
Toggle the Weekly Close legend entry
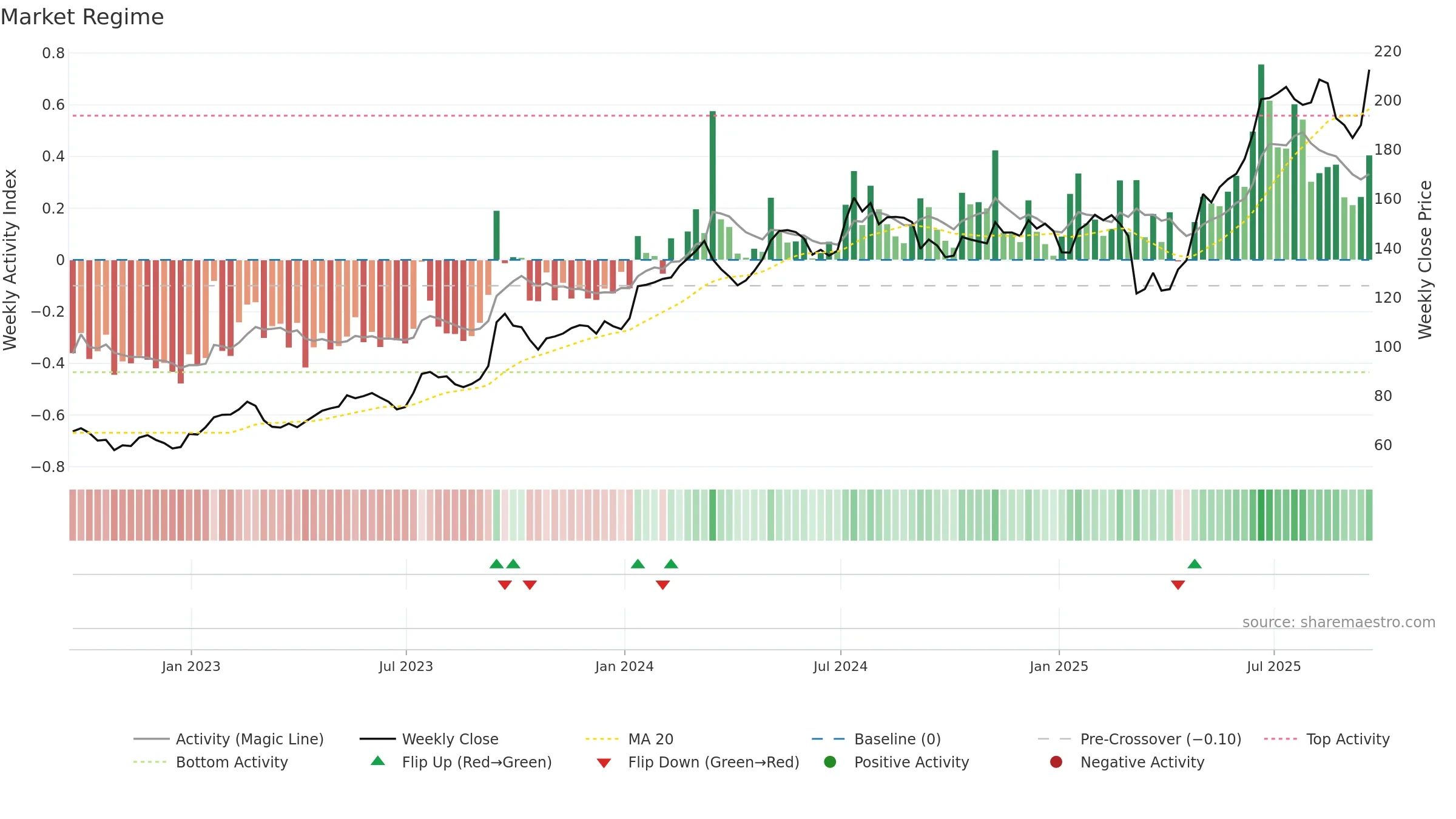pos(429,739)
